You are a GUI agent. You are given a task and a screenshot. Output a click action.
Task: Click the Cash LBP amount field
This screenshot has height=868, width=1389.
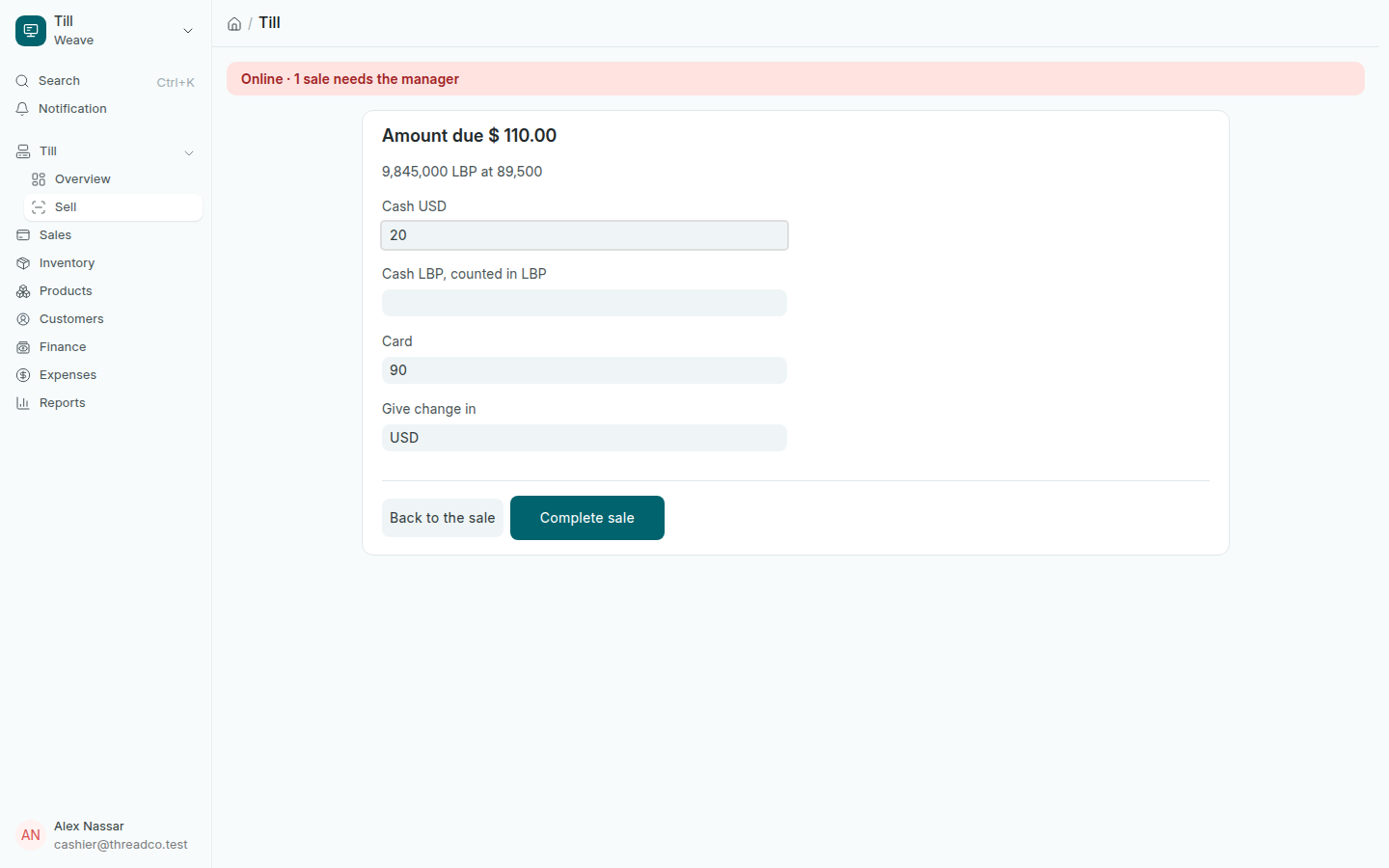tap(585, 303)
